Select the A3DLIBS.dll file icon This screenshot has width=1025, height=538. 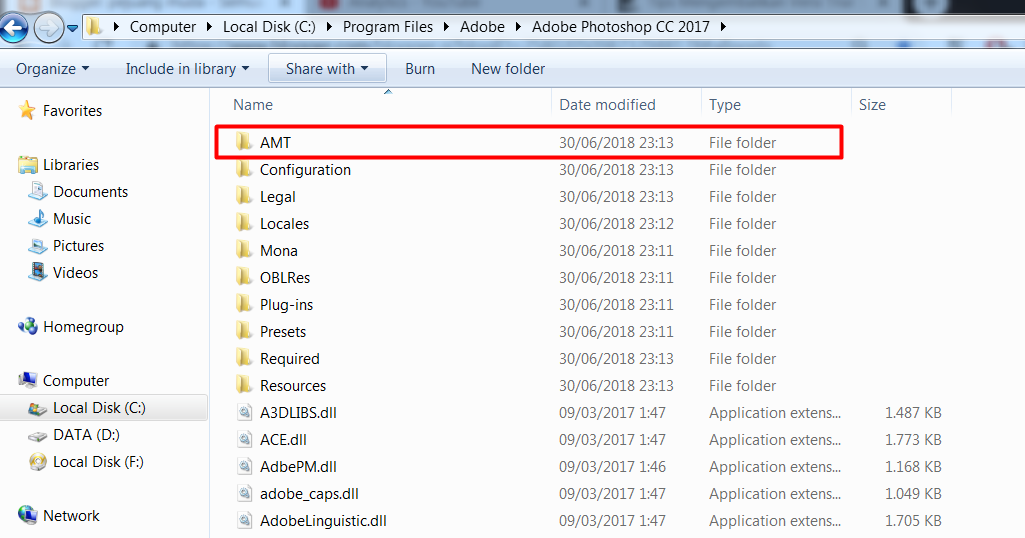(x=244, y=412)
